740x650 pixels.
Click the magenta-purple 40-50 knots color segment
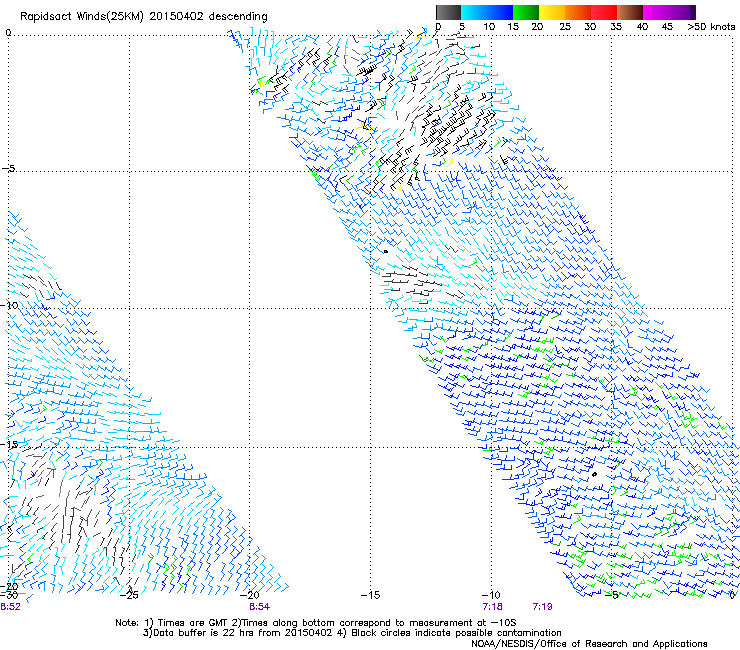point(669,12)
